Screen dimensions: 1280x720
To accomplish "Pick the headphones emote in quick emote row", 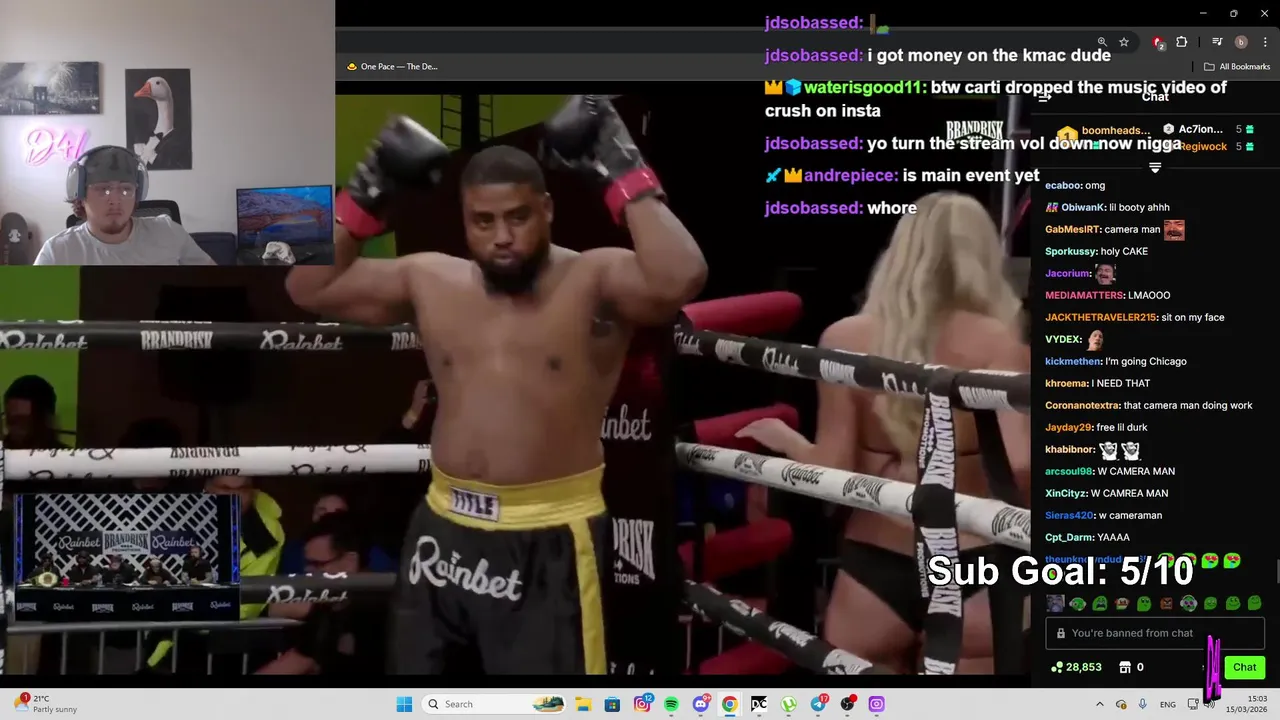I will pos(1188,603).
